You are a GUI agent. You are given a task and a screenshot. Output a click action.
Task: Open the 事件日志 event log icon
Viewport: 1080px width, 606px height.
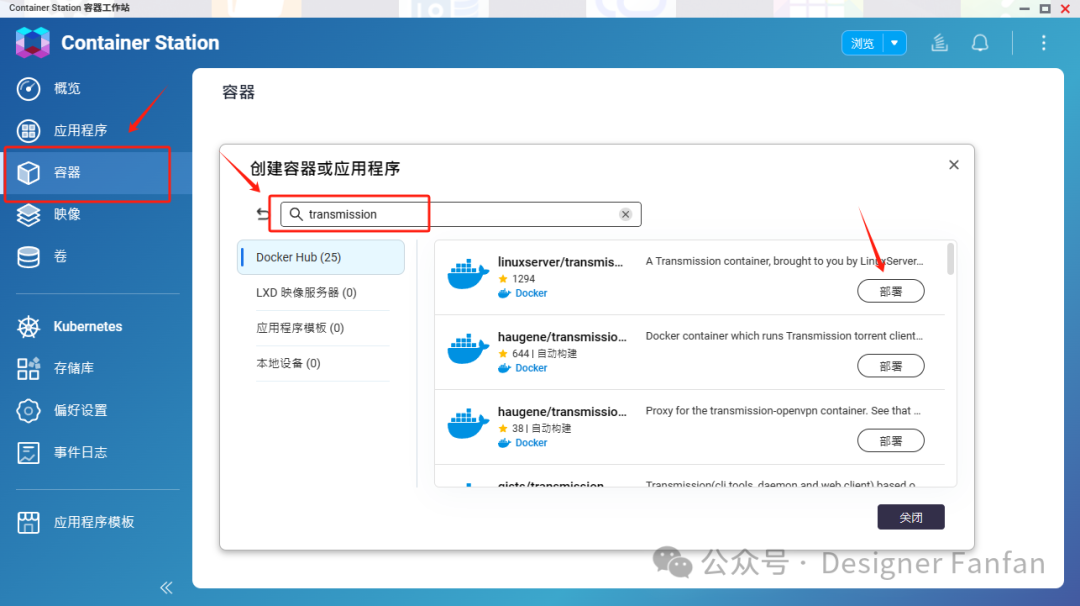click(x=28, y=452)
